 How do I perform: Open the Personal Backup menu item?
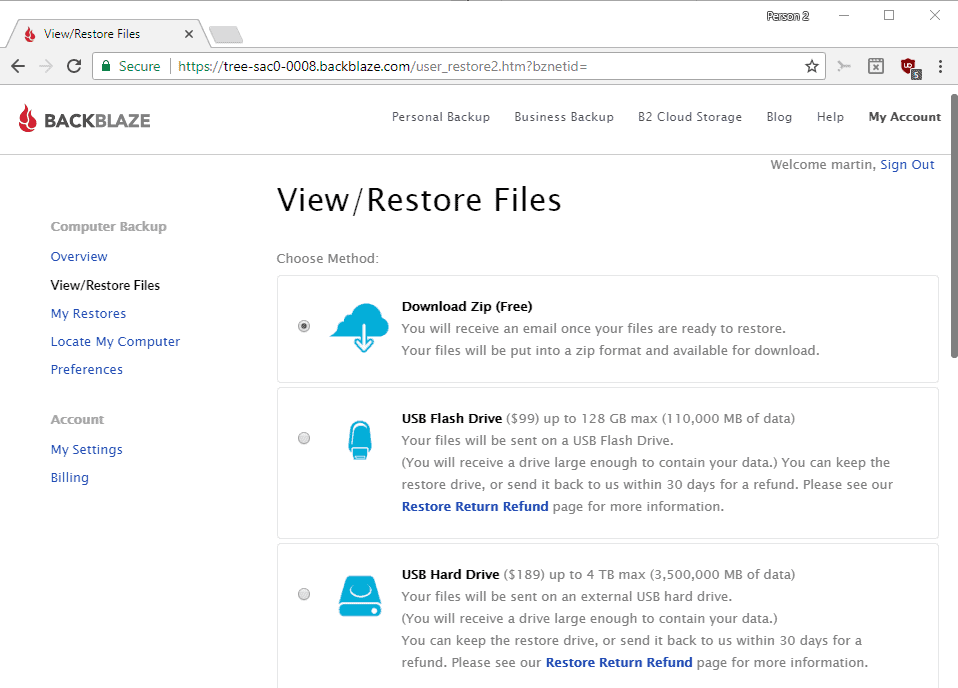point(440,117)
